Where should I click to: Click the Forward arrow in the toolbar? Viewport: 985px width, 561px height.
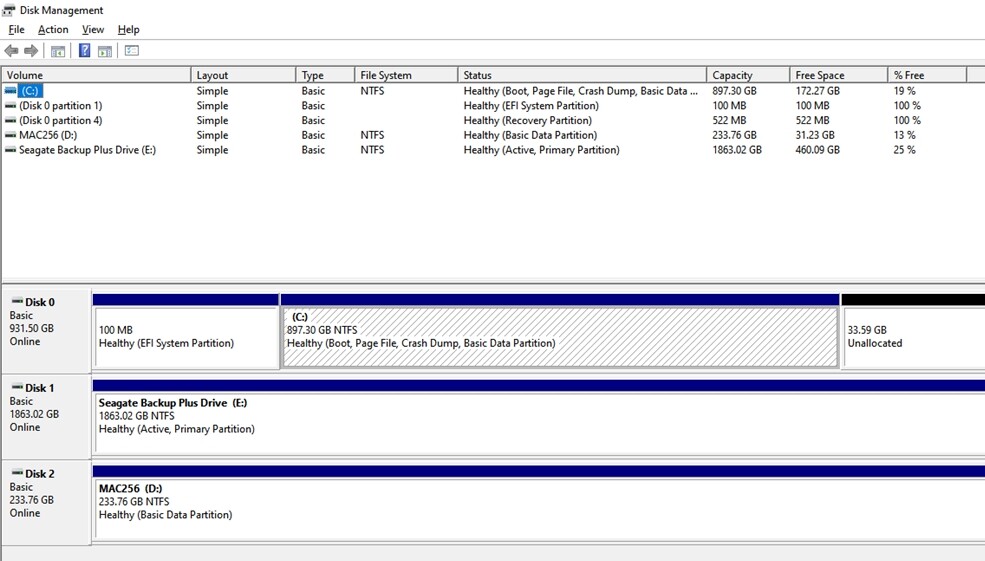[x=31, y=51]
